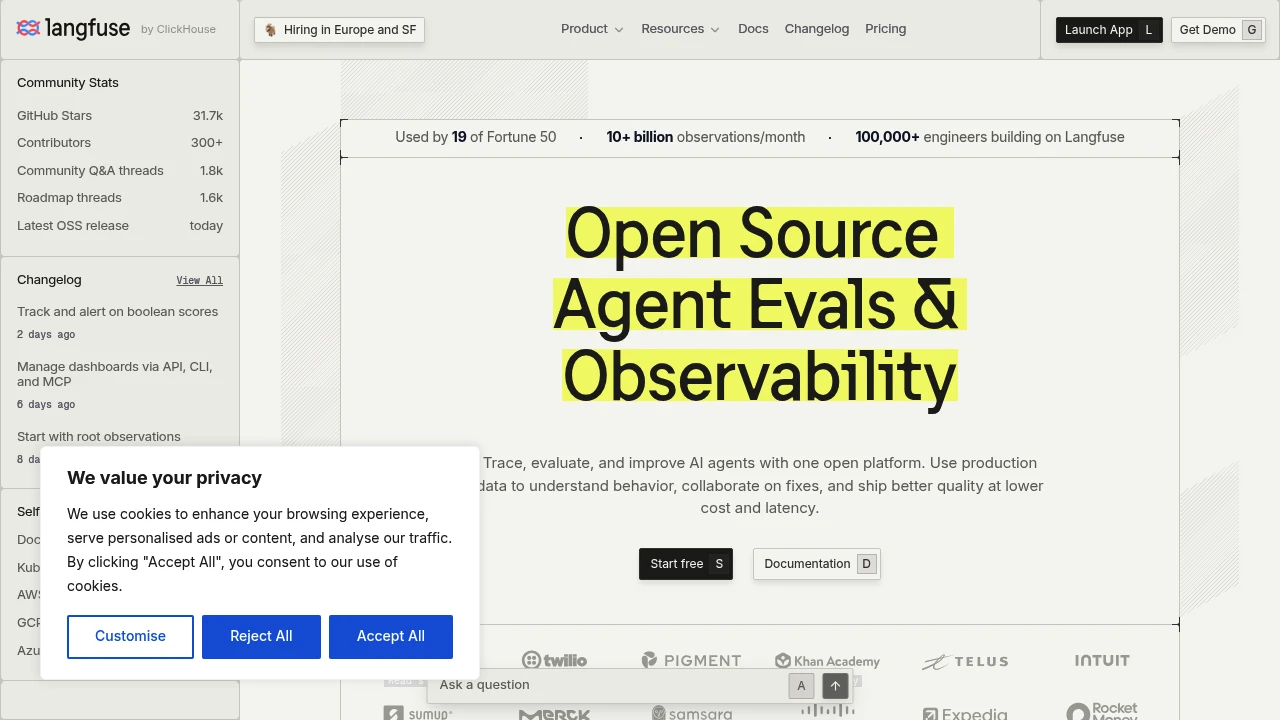Click the Expedia logo
Image resolution: width=1280 pixels, height=720 pixels.
click(965, 714)
